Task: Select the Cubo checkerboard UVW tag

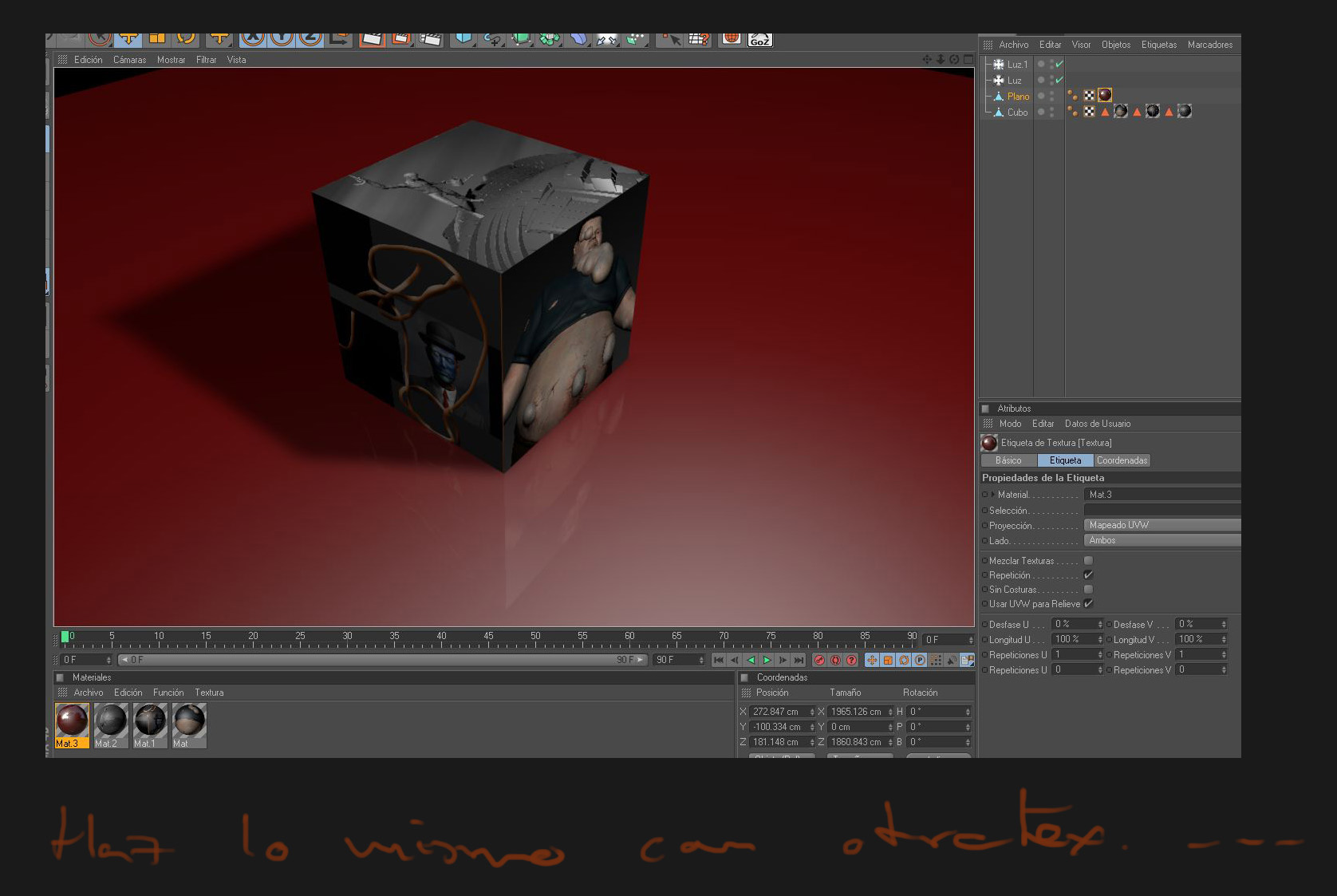Action: click(1089, 112)
